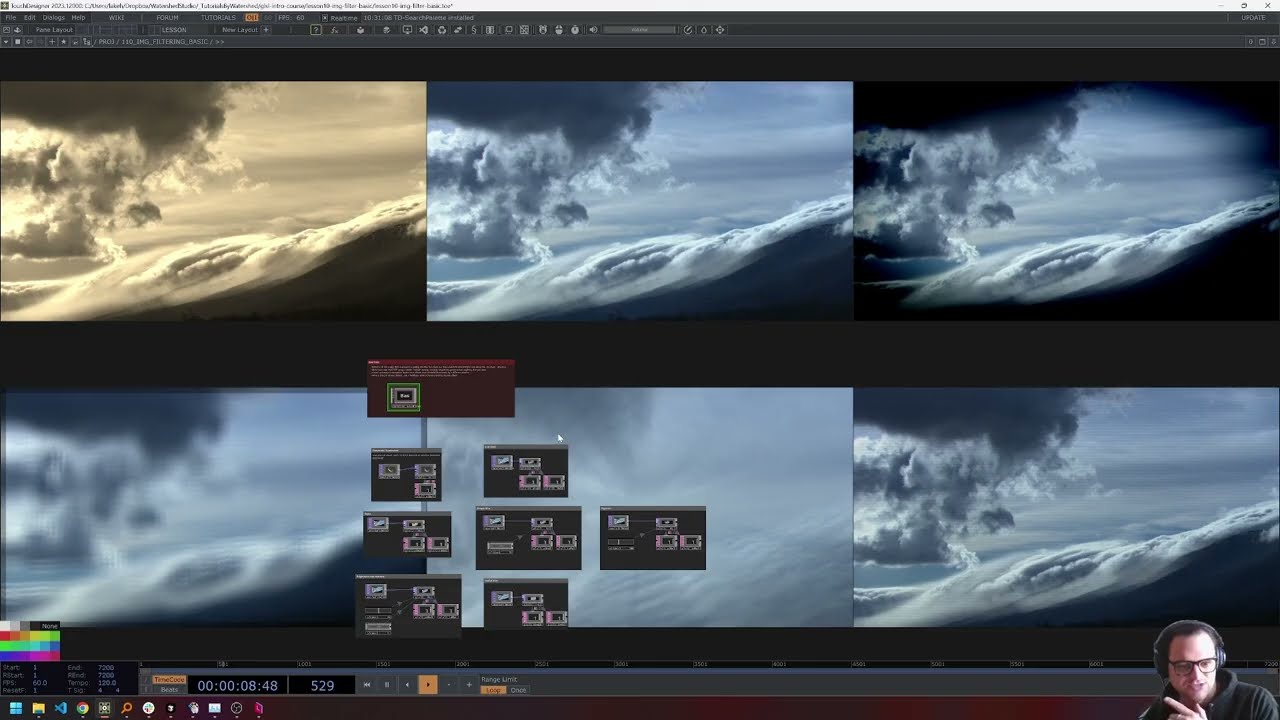Click the End value 7200
The width and height of the screenshot is (1280, 720).
[106, 667]
